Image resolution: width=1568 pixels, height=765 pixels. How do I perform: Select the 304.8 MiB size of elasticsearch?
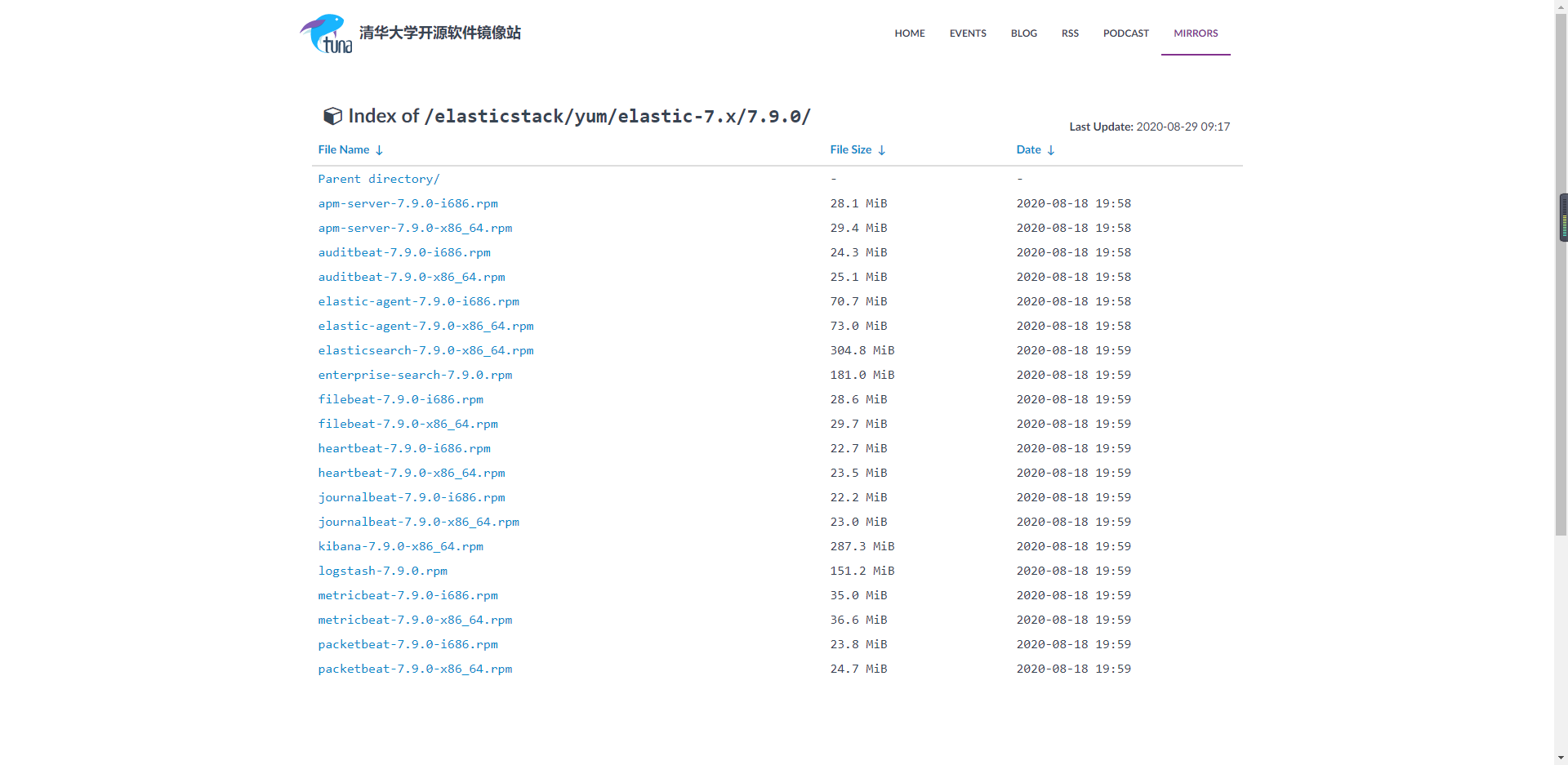862,350
